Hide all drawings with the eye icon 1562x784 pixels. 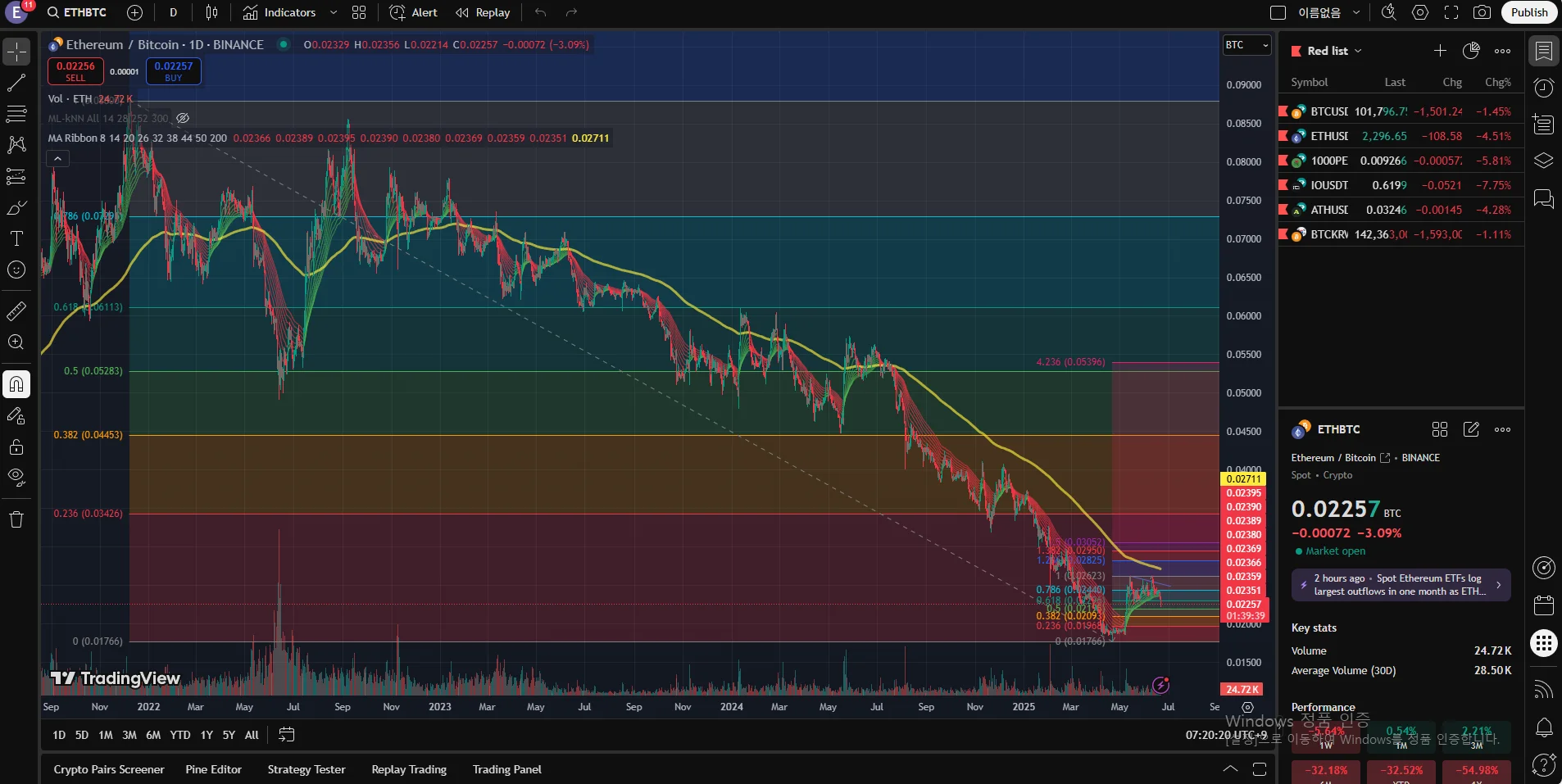pyautogui.click(x=16, y=478)
